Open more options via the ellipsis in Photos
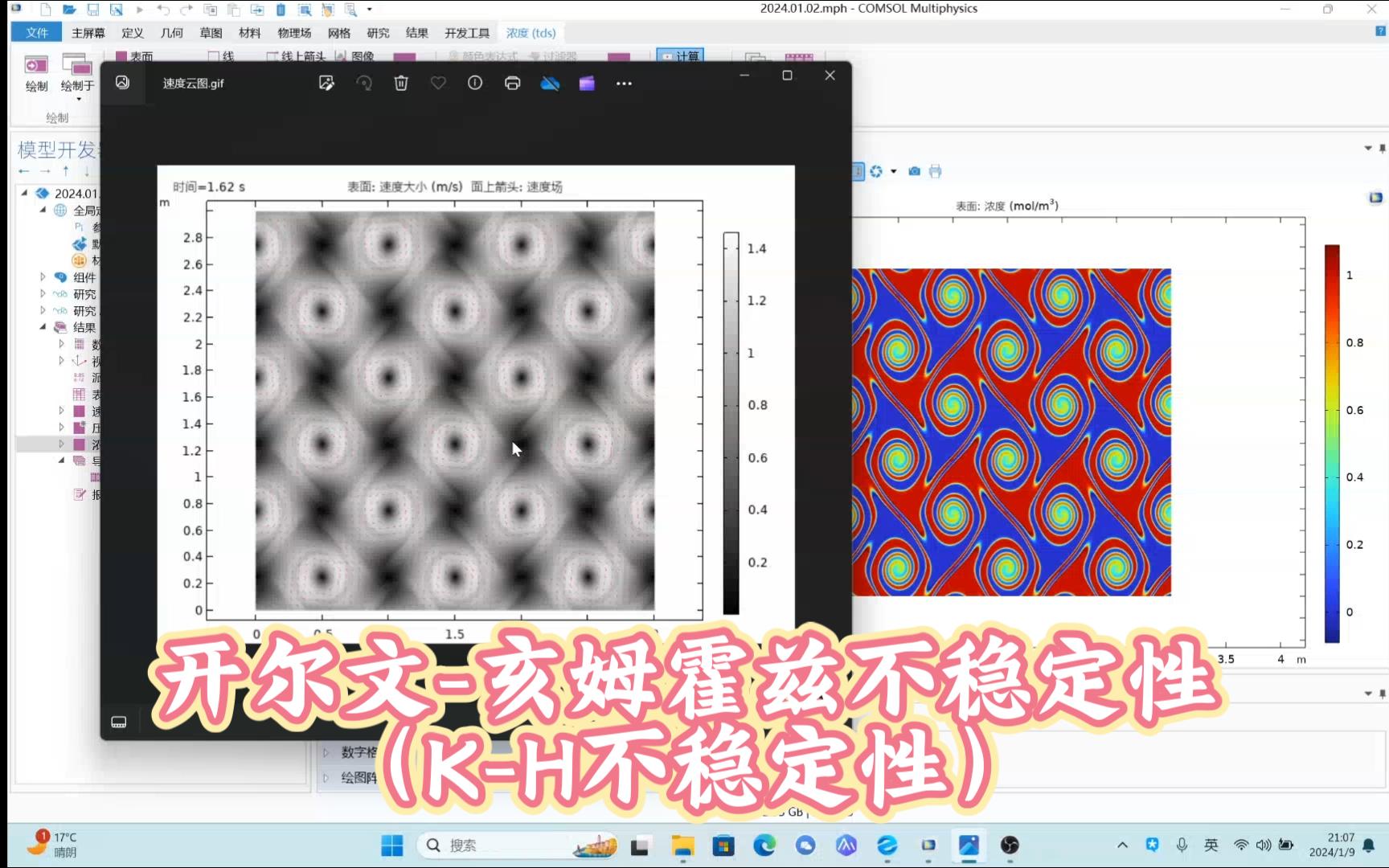This screenshot has height=868, width=1389. pyautogui.click(x=624, y=83)
